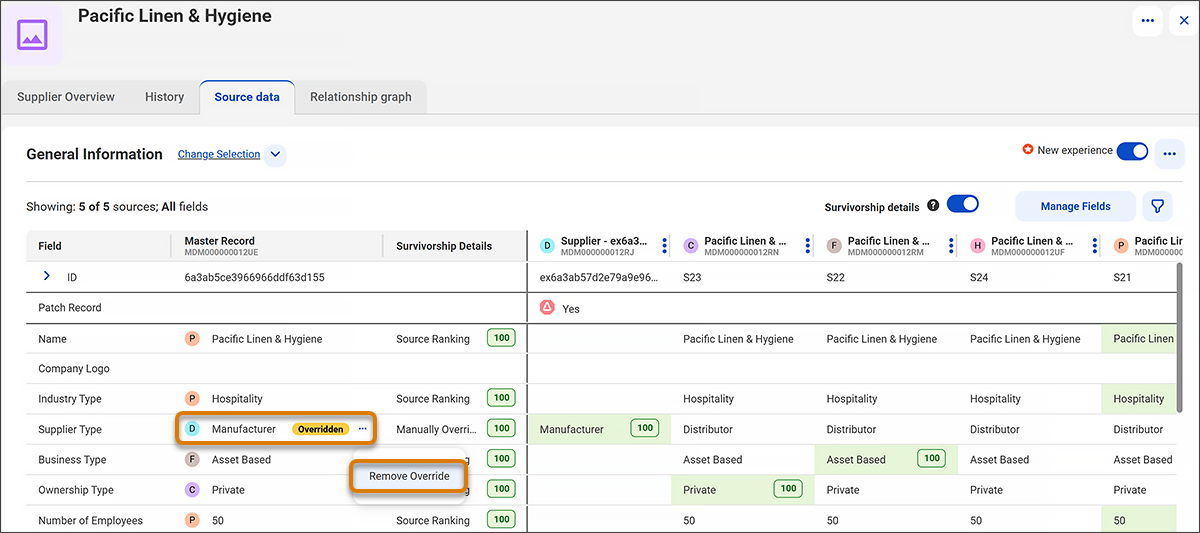
Task: Click the F badge beside Asset Based
Action: (x=192, y=460)
